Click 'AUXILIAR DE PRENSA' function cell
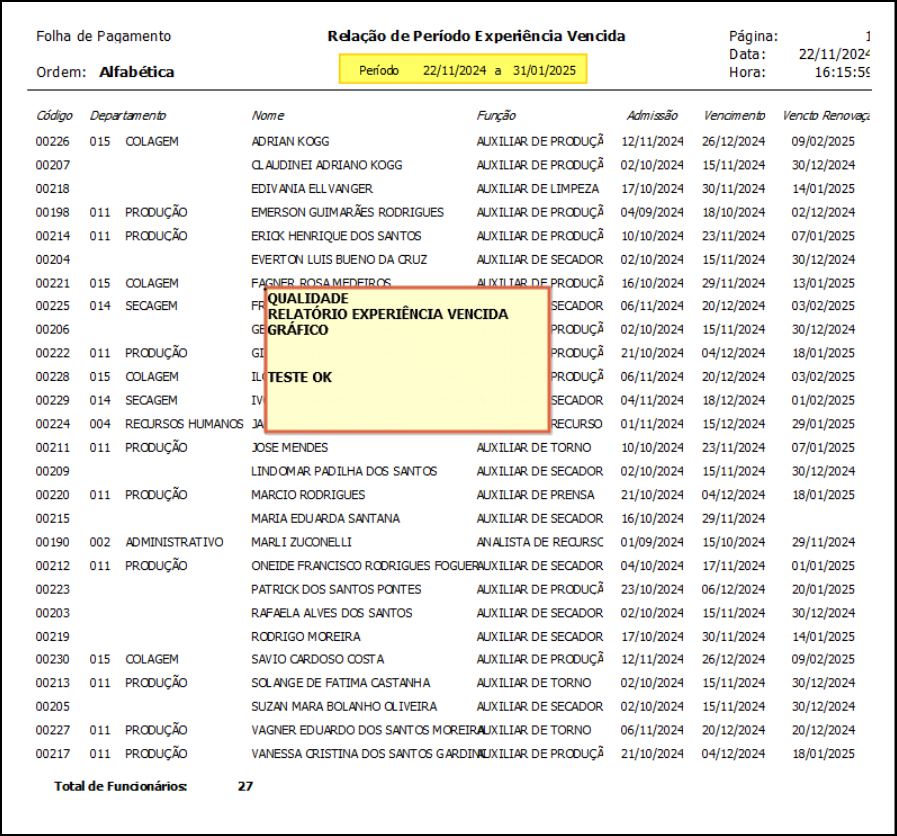The width and height of the screenshot is (897, 836). point(535,495)
